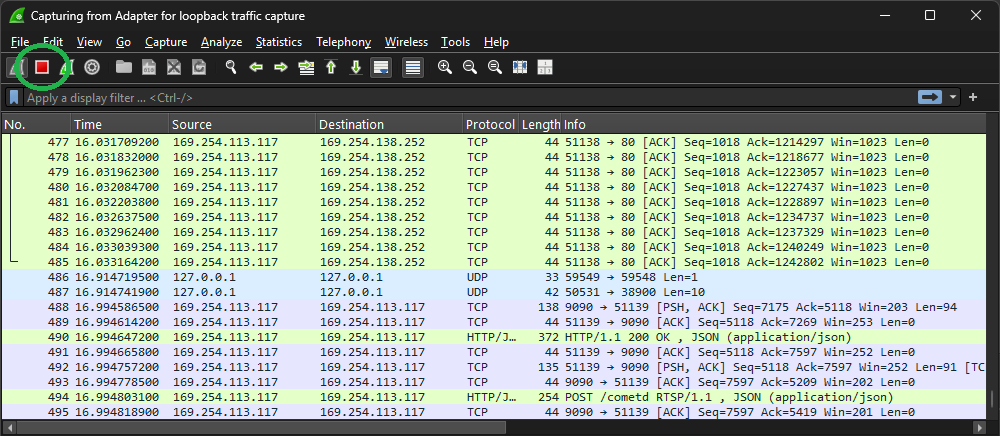Viewport: 1000px width, 436px height.
Task: Open the Statistics menu
Action: [x=279, y=42]
